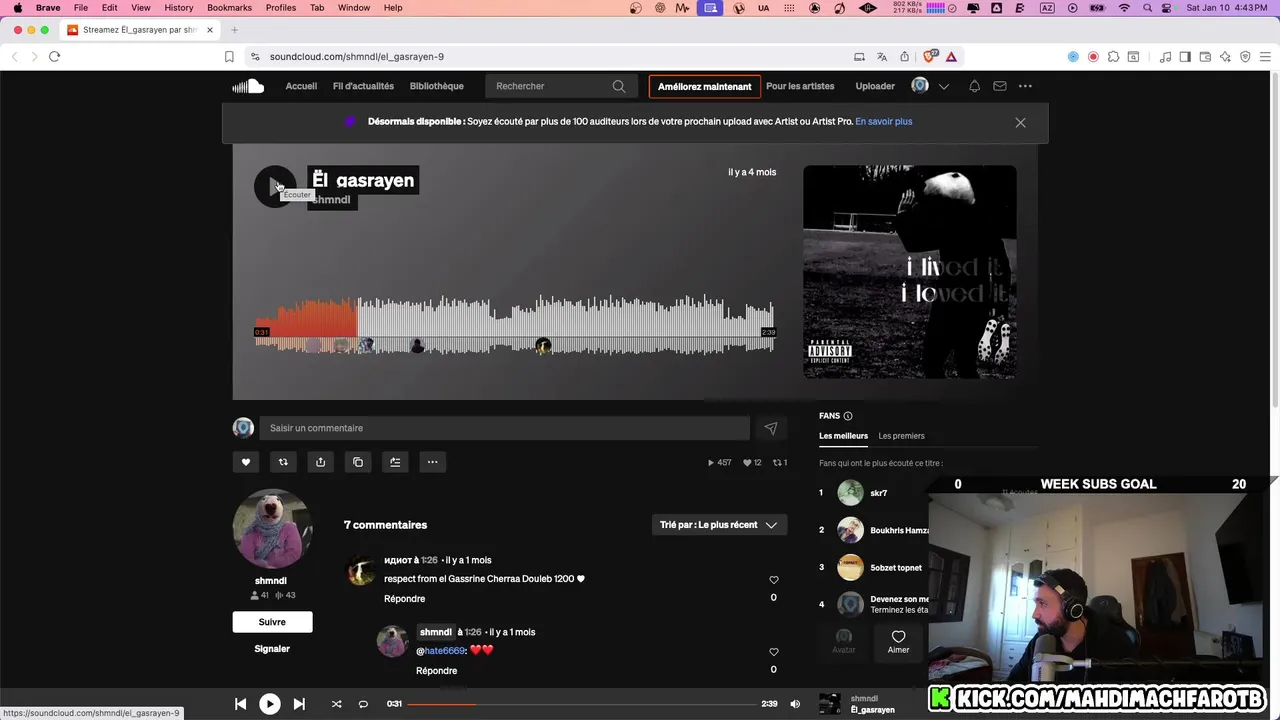Open messages envelope icon
The height and width of the screenshot is (720, 1280).
click(x=999, y=86)
